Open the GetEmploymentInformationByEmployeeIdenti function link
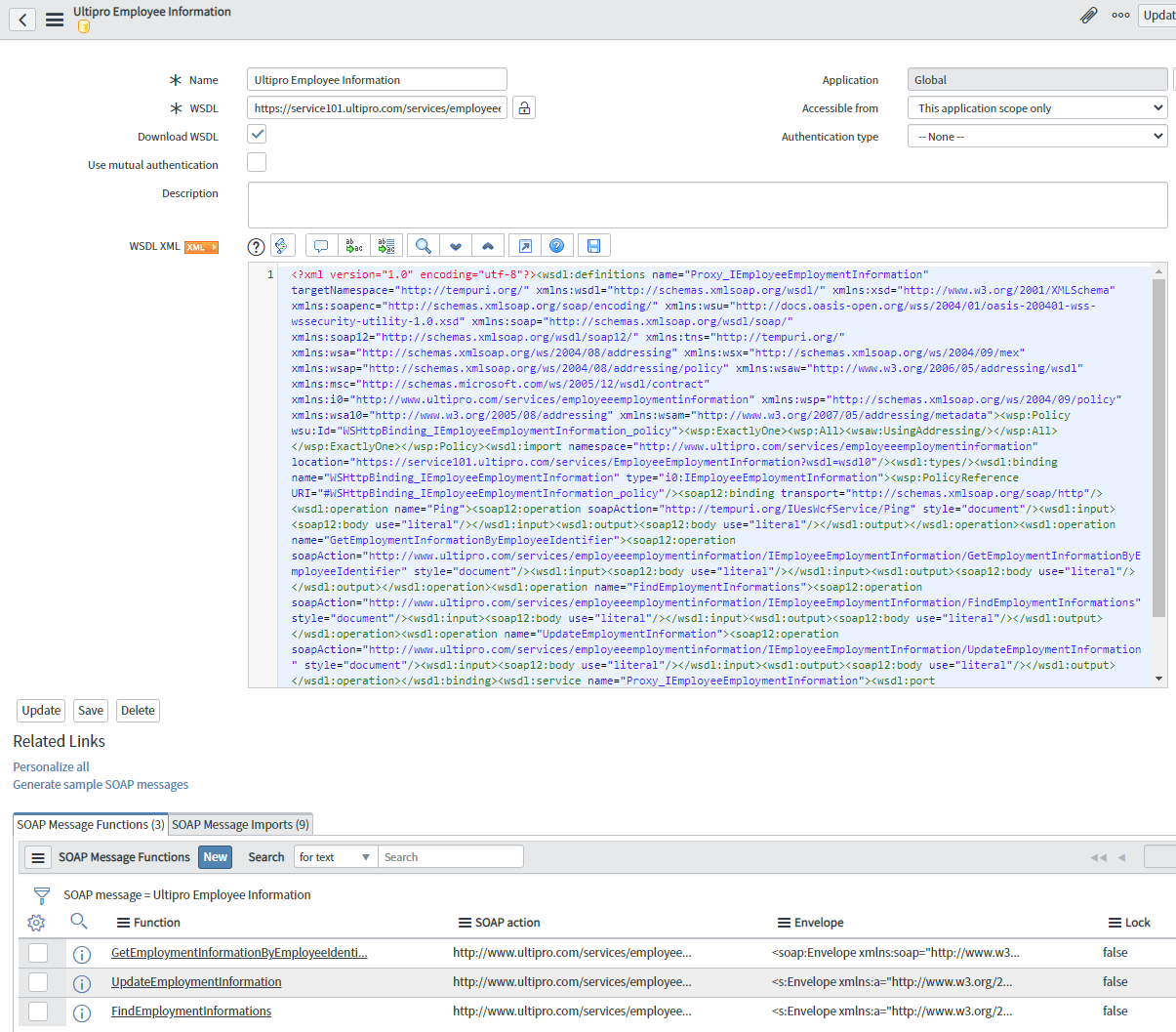Viewport: 1176px width, 1032px height. pyautogui.click(x=239, y=953)
